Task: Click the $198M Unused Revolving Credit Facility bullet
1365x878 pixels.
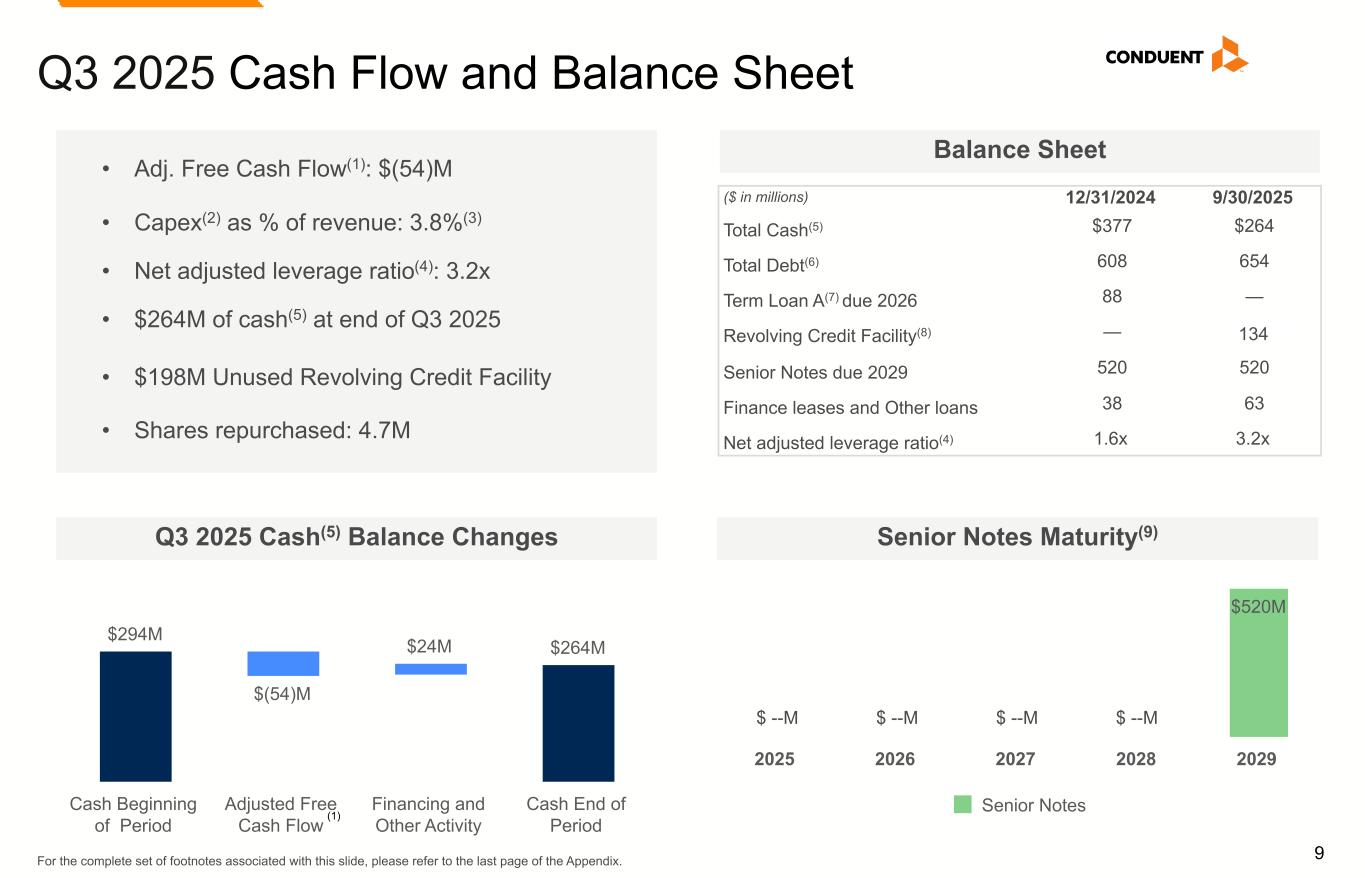Action: (342, 377)
